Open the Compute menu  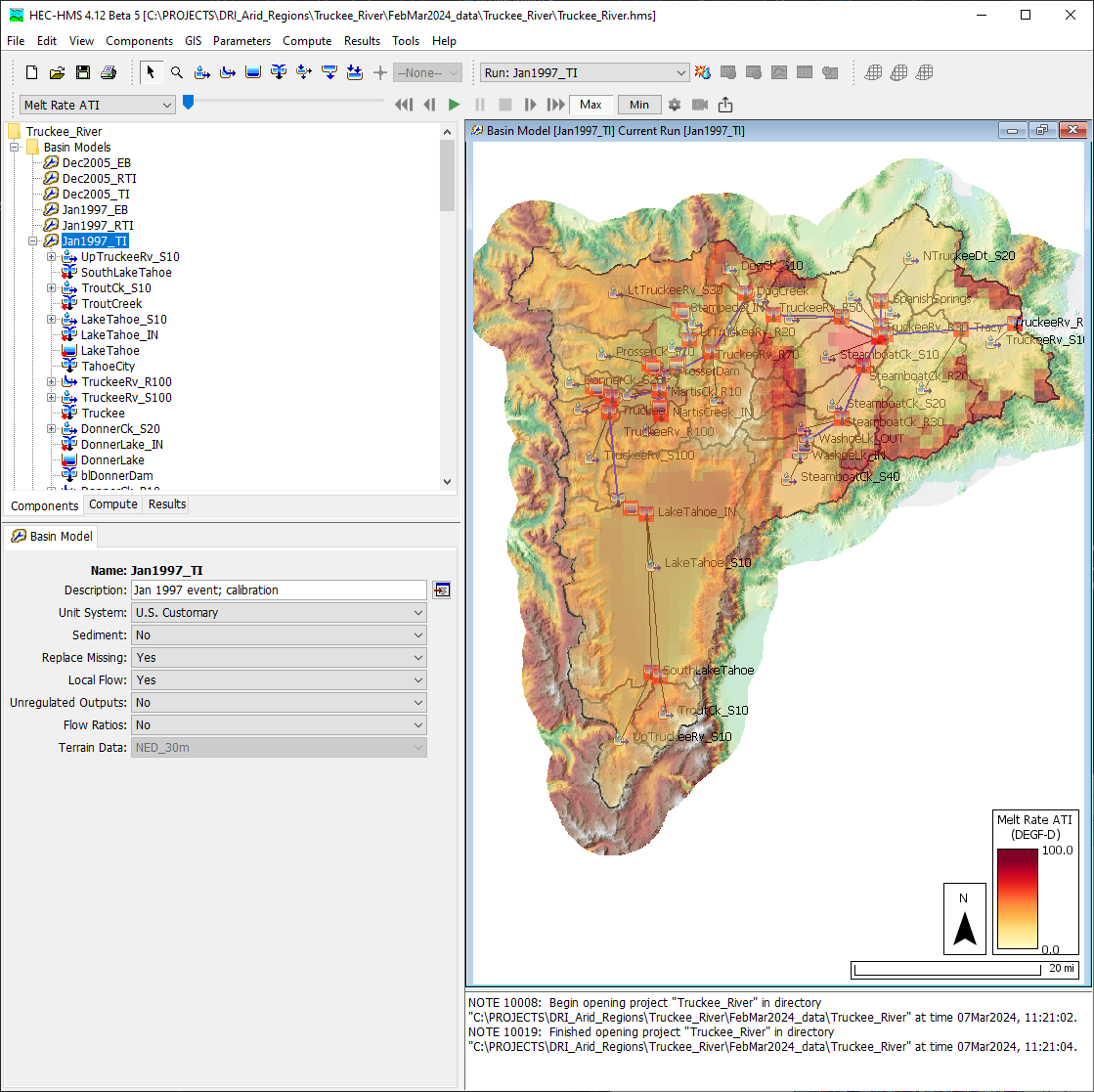tap(307, 41)
